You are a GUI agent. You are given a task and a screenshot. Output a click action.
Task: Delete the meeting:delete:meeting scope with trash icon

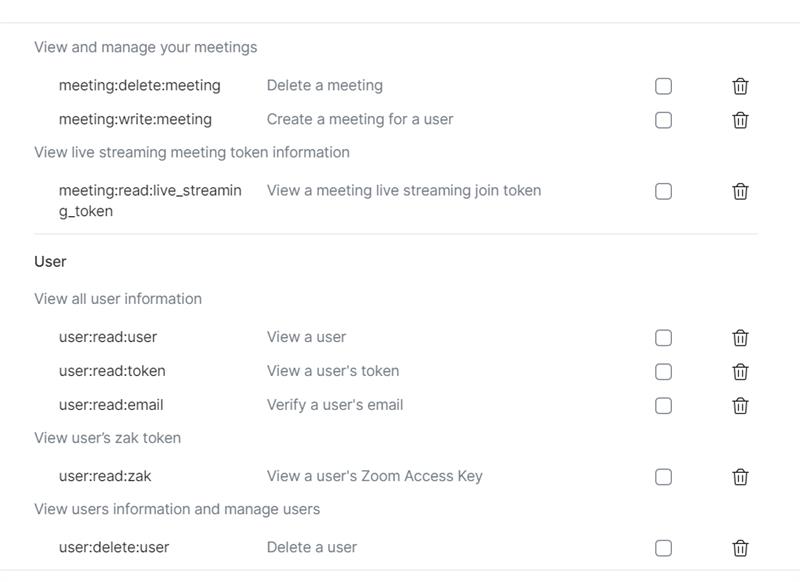point(740,86)
